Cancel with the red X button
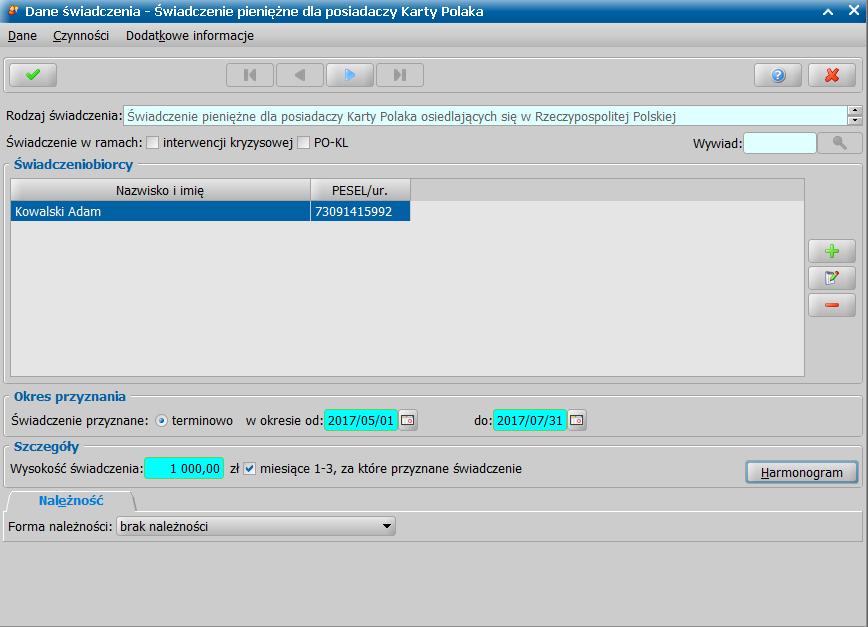 pyautogui.click(x=832, y=75)
